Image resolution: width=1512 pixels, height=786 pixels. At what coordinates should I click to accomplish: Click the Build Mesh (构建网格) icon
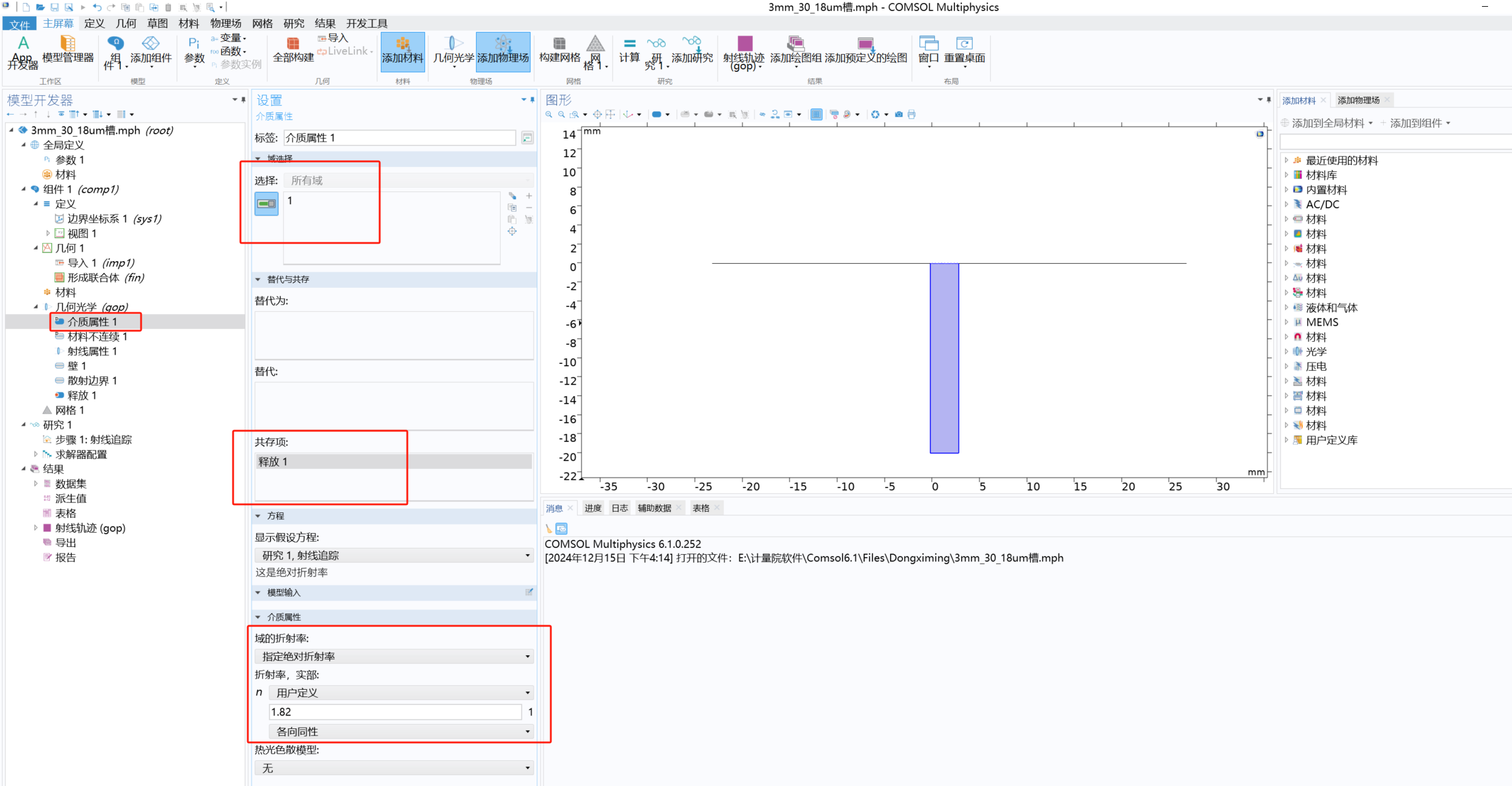559,50
